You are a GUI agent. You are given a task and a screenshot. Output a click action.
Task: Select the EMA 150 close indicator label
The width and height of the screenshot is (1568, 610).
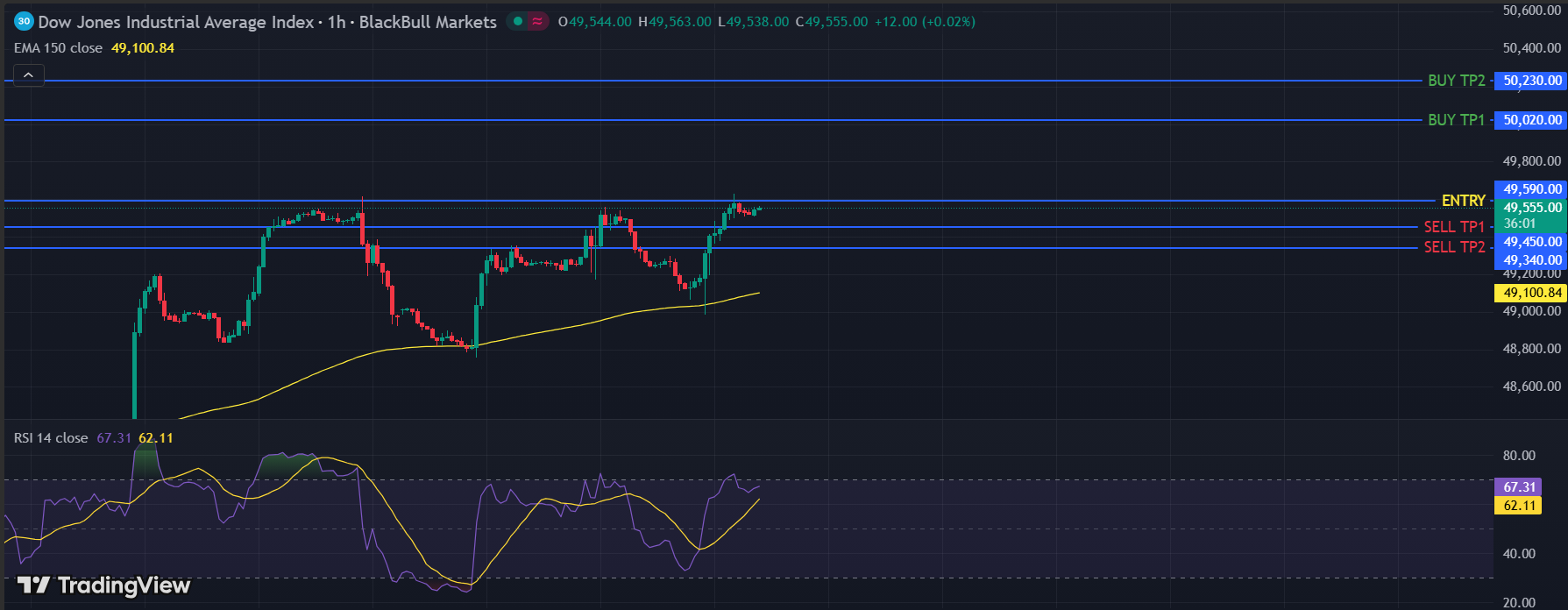point(58,48)
